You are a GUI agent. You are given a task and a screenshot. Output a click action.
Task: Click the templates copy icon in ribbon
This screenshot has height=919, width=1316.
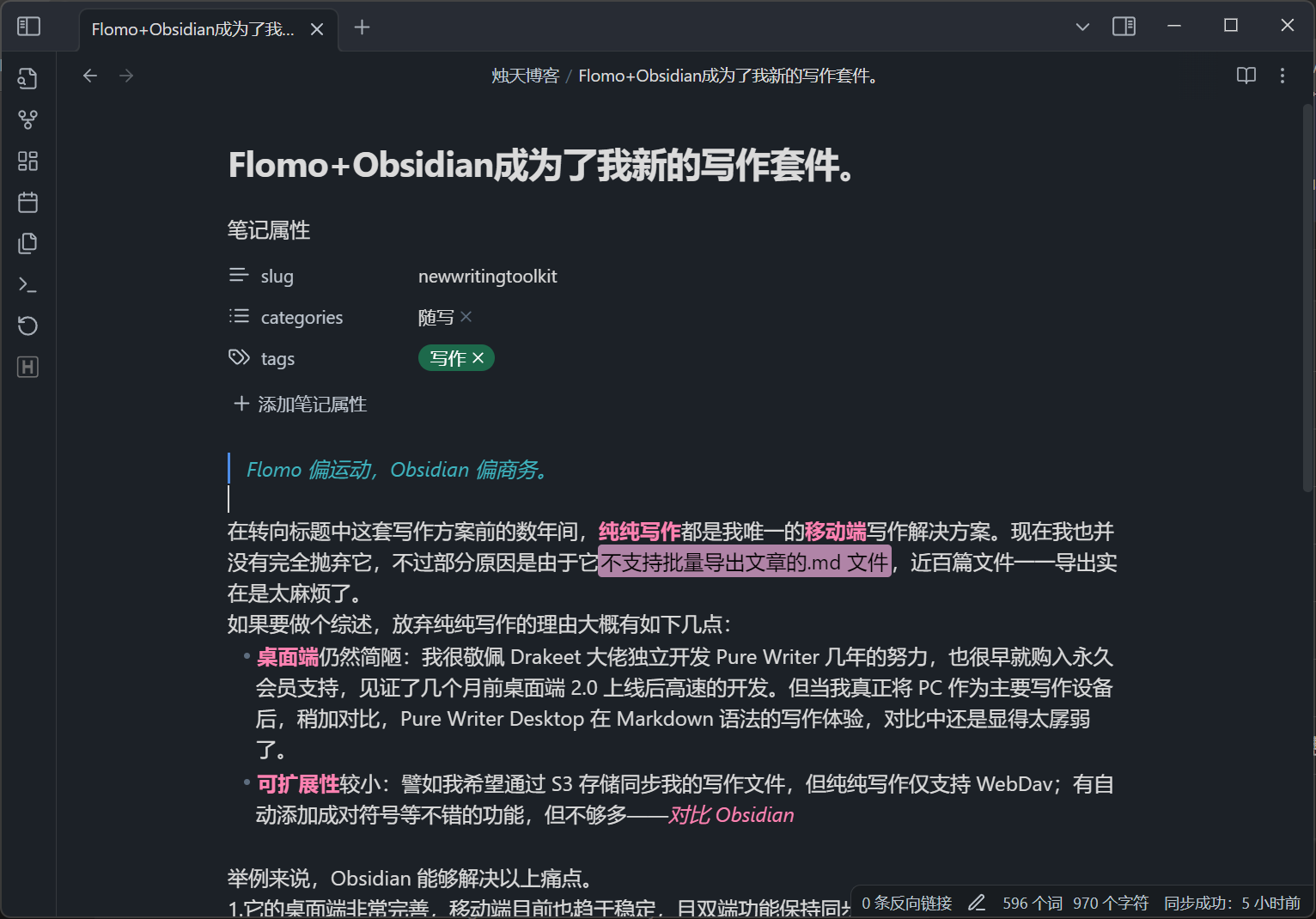tap(27, 243)
